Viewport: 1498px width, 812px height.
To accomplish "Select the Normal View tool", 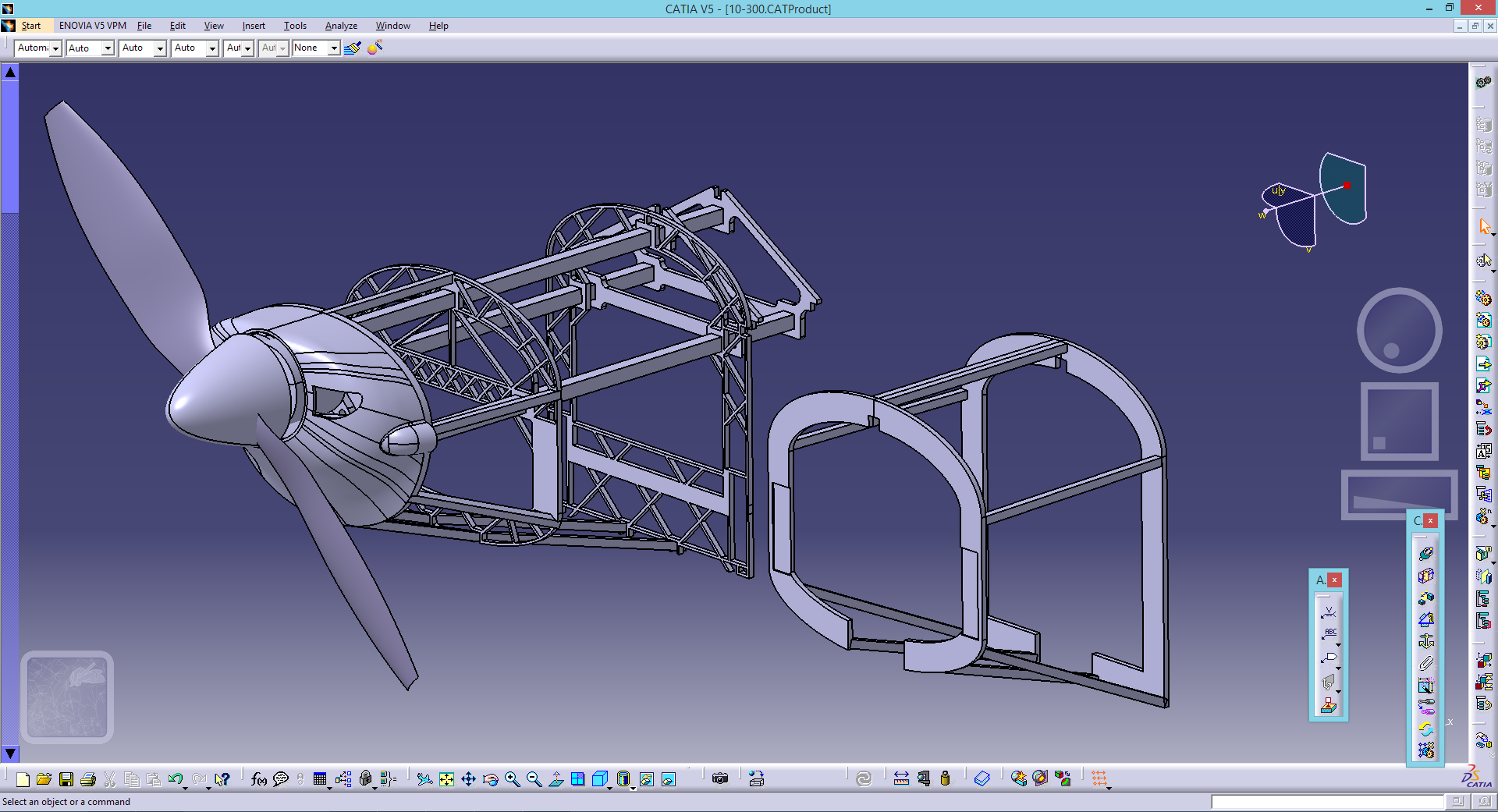I will [556, 778].
